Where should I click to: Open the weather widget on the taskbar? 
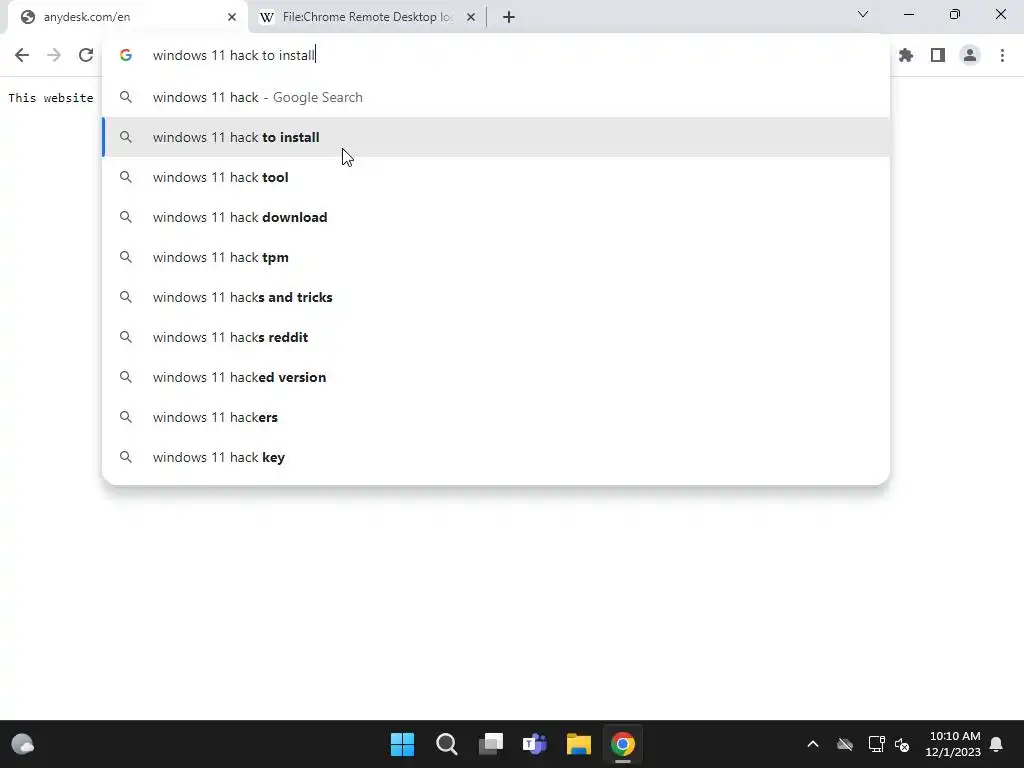coord(23,744)
